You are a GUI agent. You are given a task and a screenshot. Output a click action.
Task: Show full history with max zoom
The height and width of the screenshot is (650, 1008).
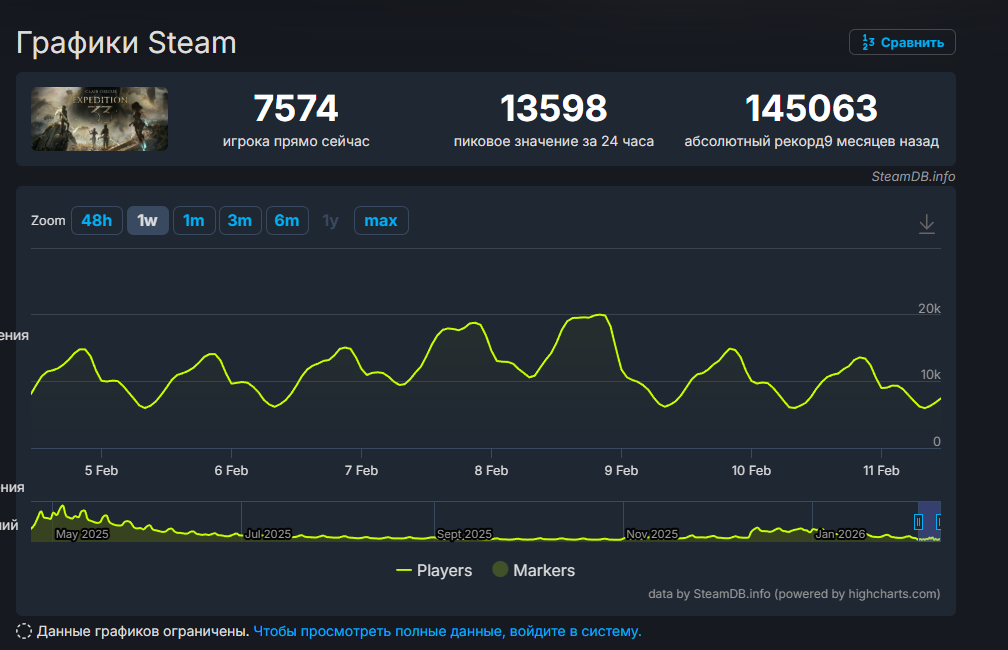pos(381,221)
